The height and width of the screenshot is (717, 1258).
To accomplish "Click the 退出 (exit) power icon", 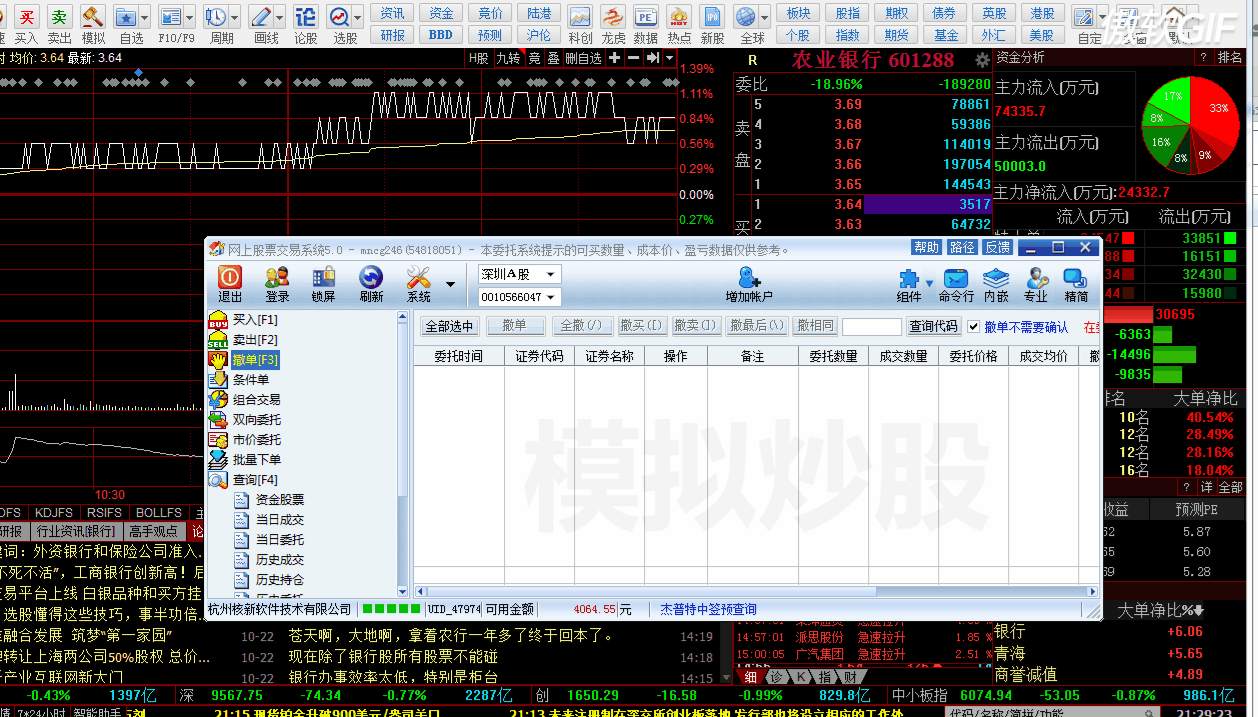I will pos(230,277).
